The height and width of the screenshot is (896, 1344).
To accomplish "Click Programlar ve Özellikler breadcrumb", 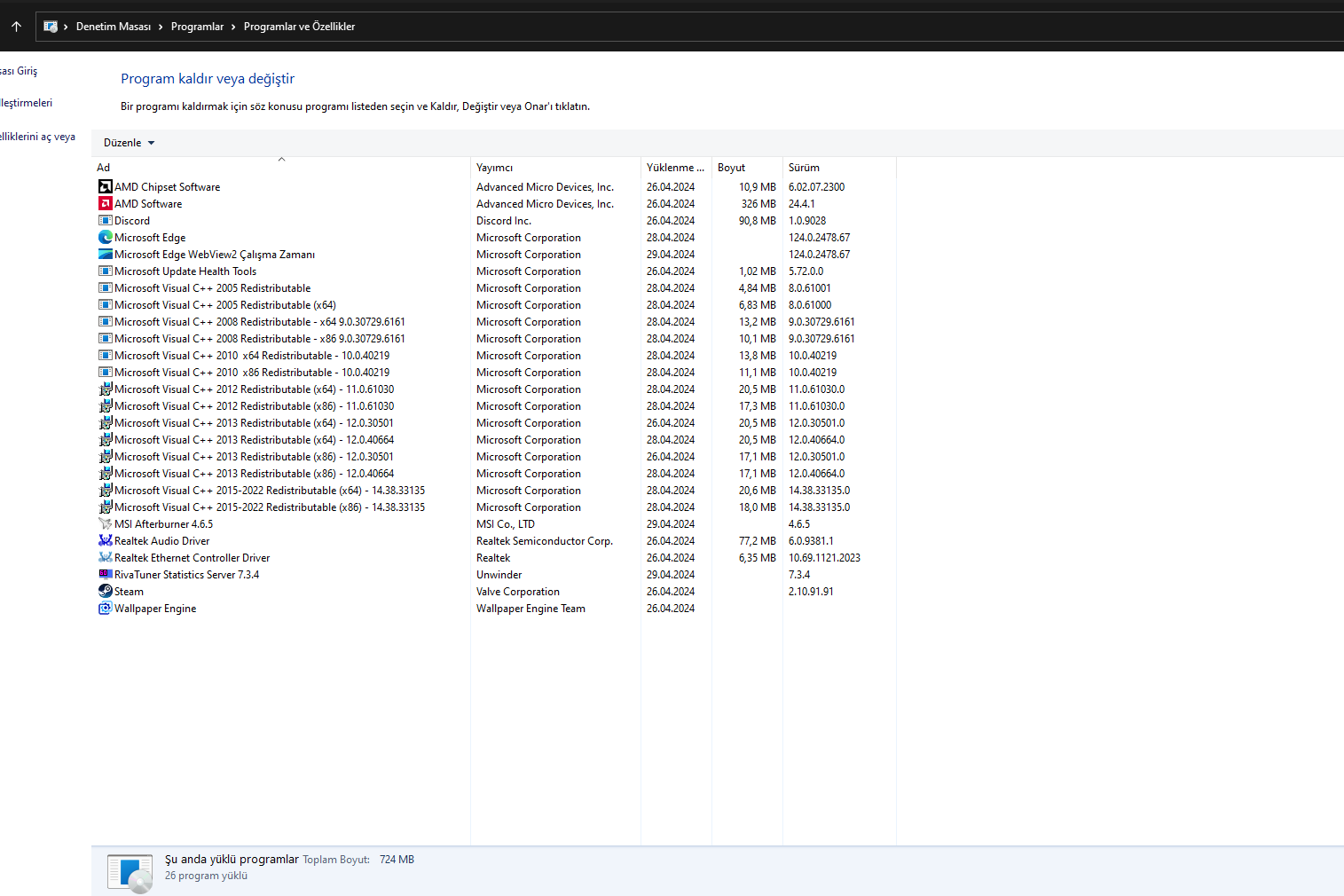I will [299, 27].
